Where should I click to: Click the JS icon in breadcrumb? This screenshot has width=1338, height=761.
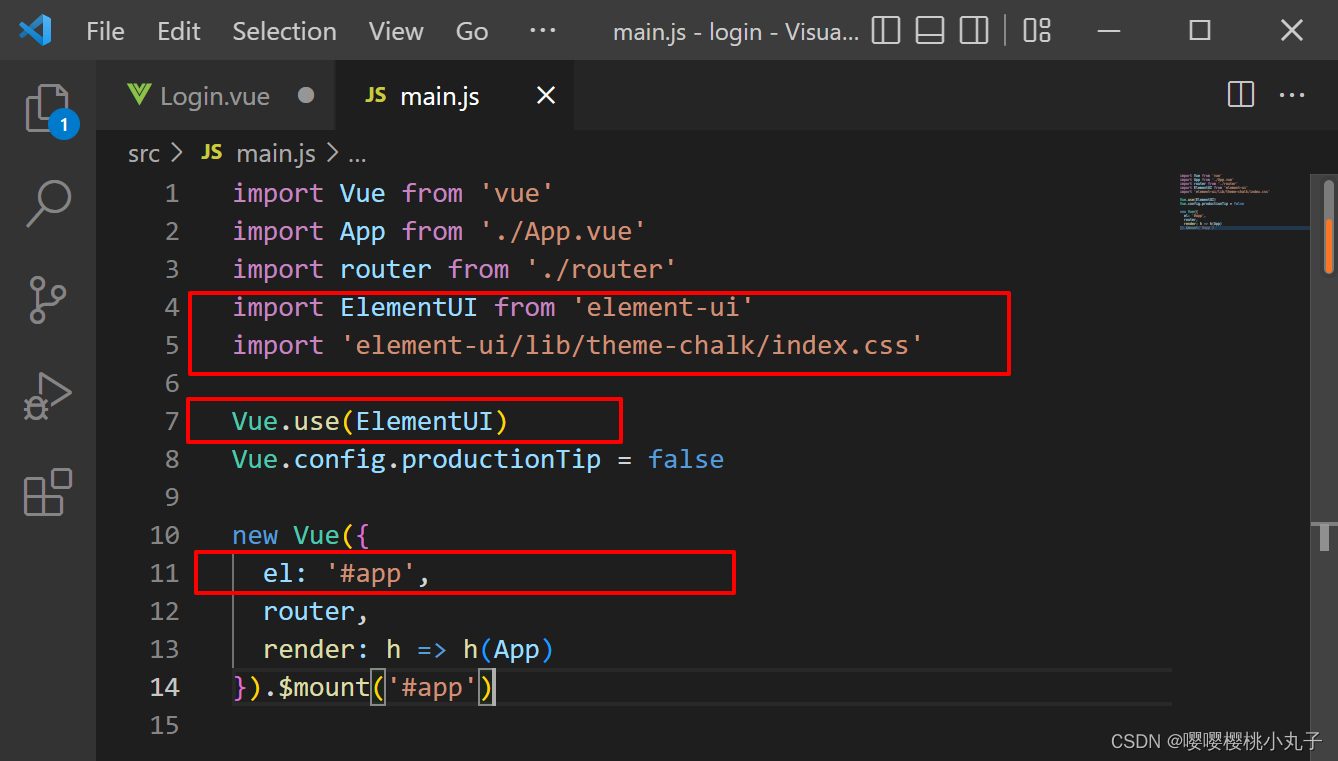(x=212, y=152)
